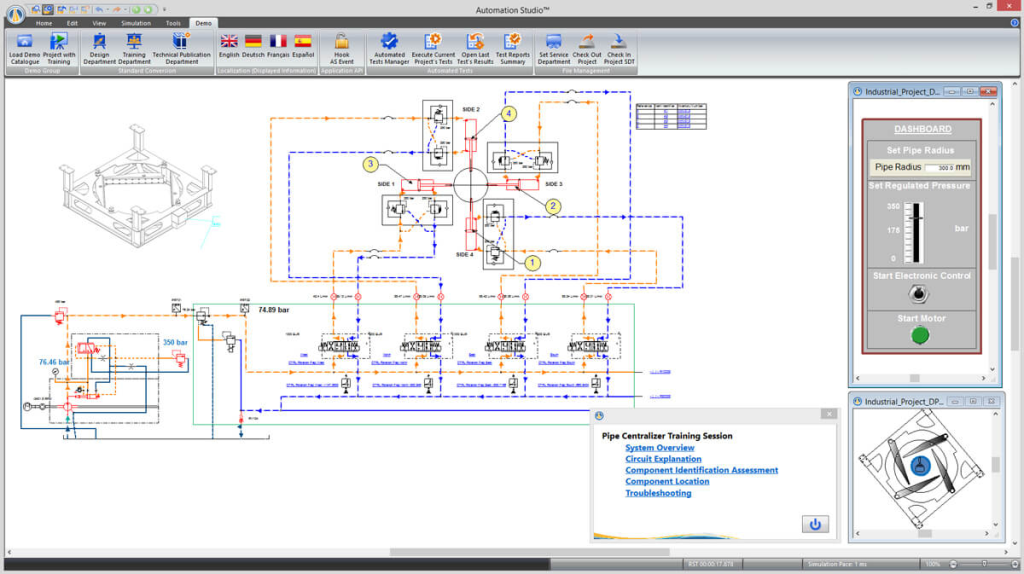Open the redo history dropdown arrow
Image resolution: width=1024 pixels, height=574 pixels.
tap(125, 9)
